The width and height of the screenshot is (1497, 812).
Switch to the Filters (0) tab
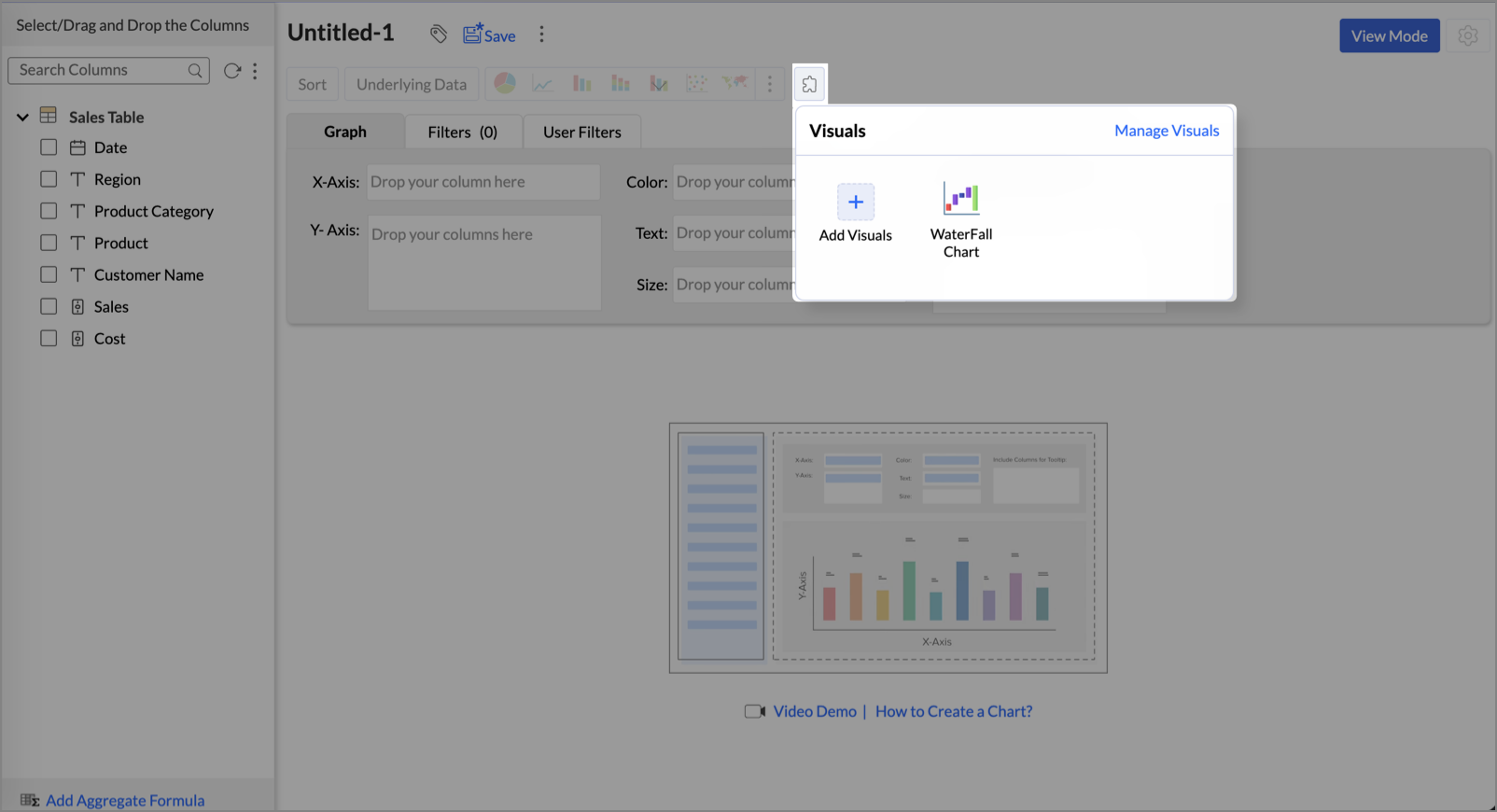click(x=462, y=133)
